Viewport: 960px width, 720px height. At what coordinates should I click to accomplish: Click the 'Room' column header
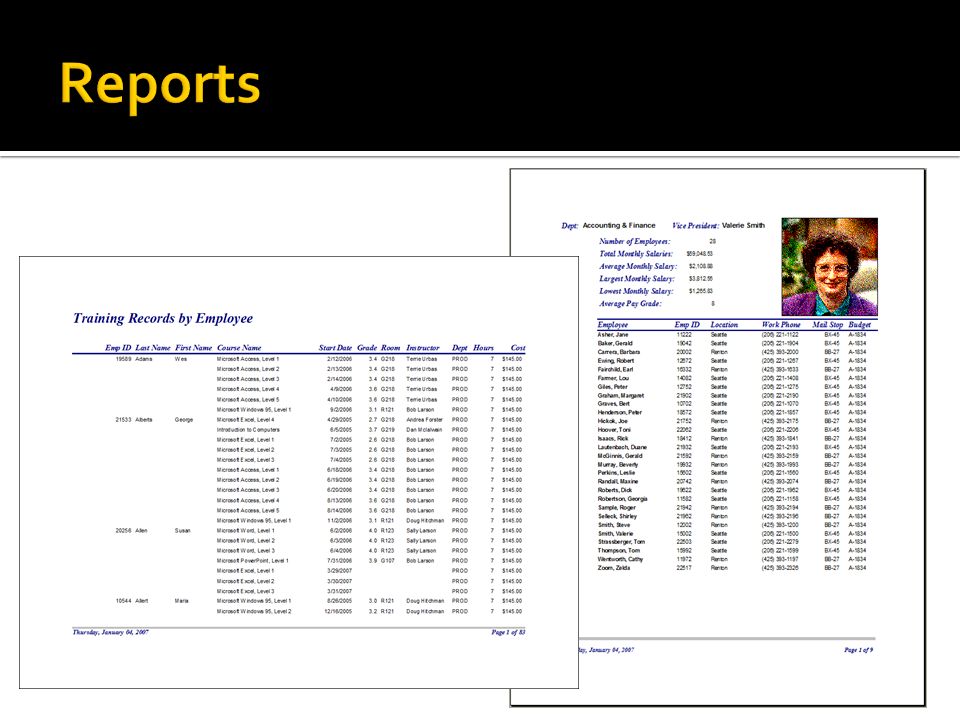[391, 348]
